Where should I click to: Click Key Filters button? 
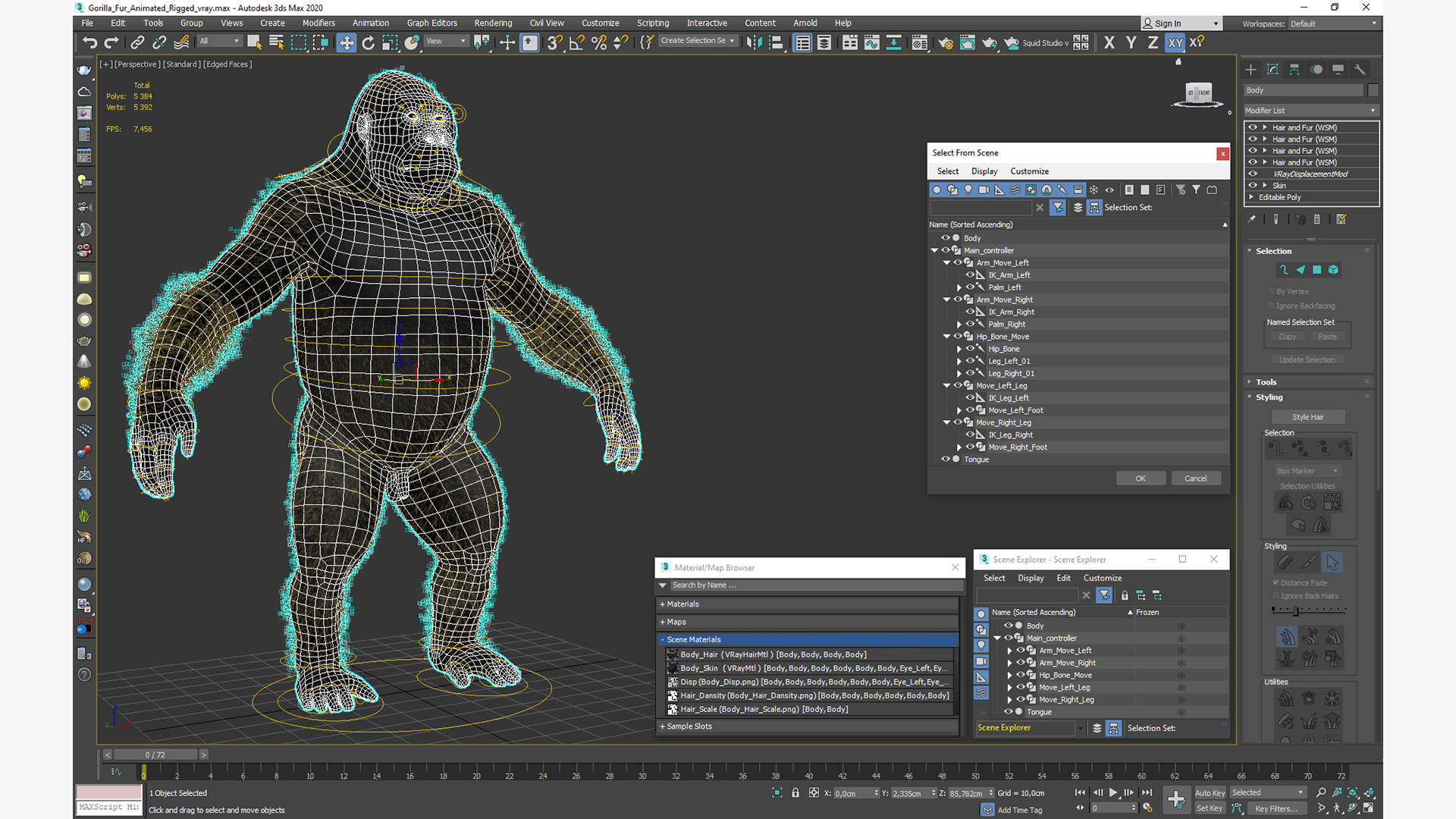click(1276, 808)
